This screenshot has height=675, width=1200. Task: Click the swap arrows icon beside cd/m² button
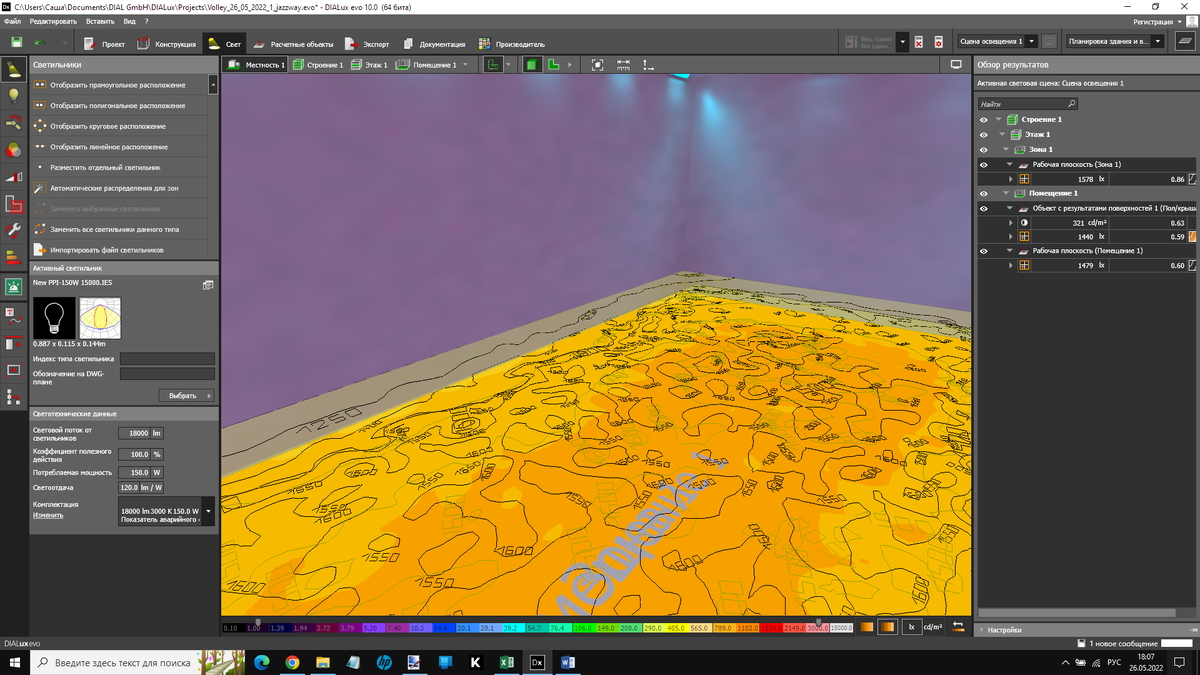click(x=958, y=627)
